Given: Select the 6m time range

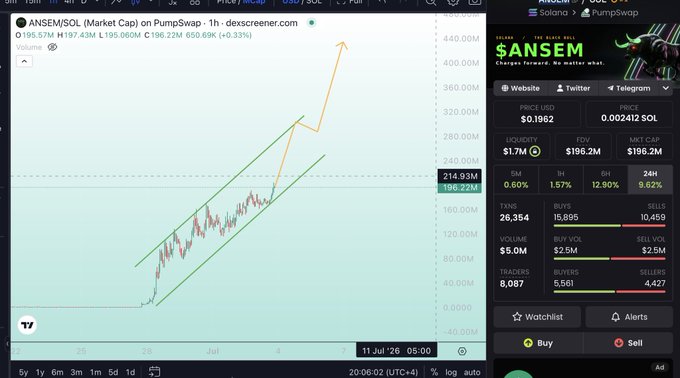Looking at the screenshot, I should (x=57, y=372).
